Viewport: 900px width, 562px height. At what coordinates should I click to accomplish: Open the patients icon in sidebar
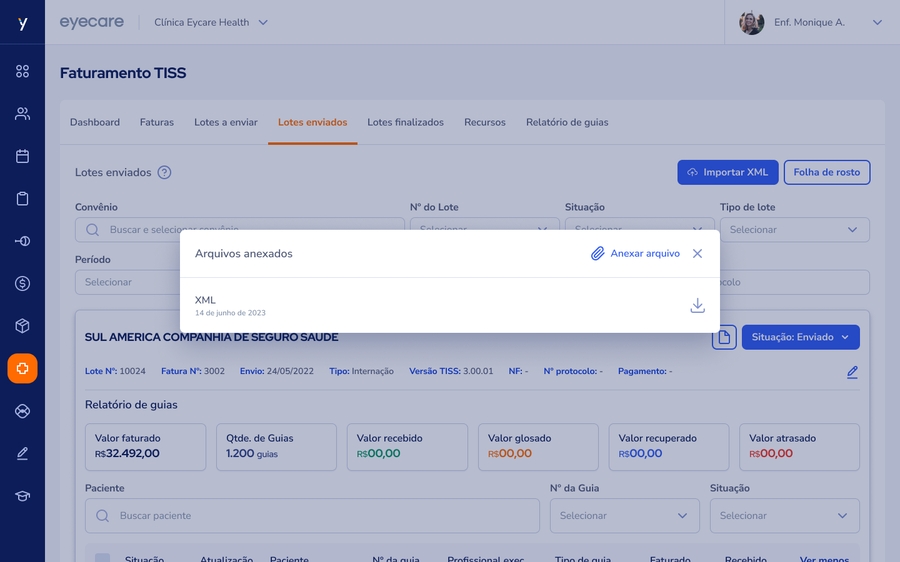22,114
